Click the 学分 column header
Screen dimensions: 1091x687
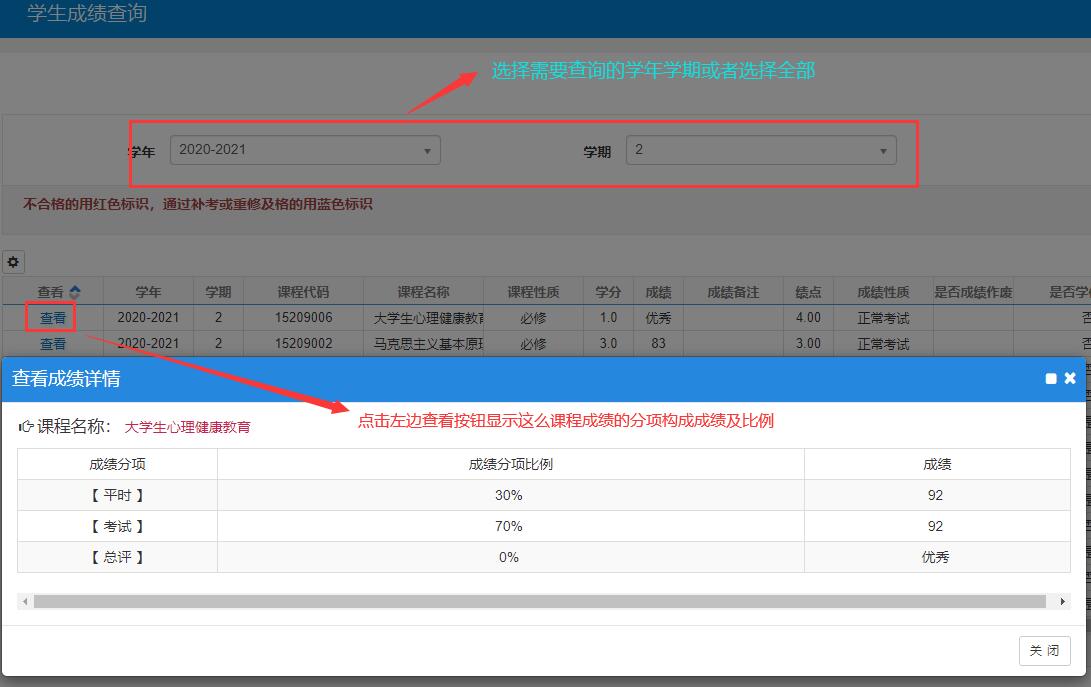tap(608, 292)
